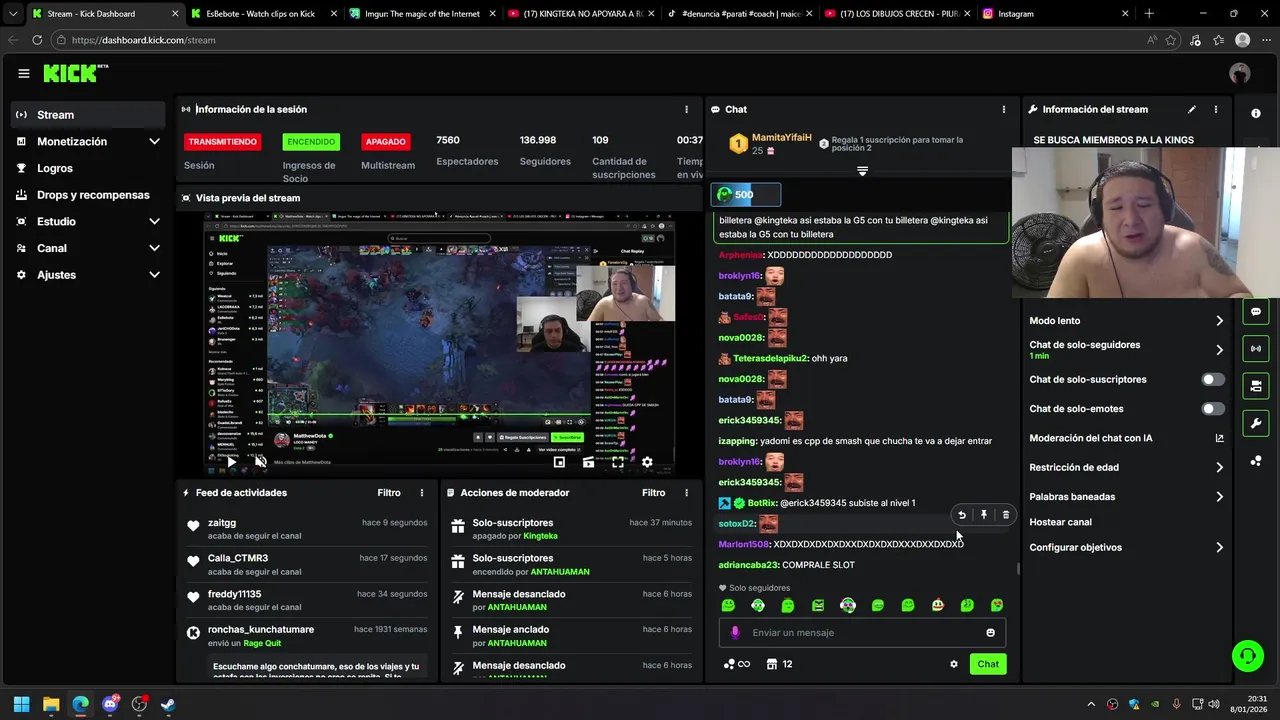Open picture-in-picture for the stream preview

pos(559,462)
